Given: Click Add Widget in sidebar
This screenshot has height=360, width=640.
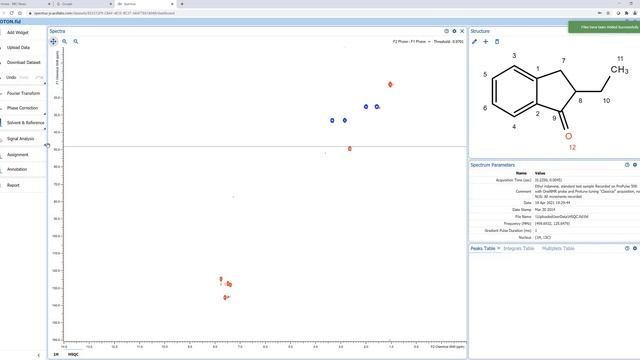Looking at the screenshot, I should (x=18, y=33).
